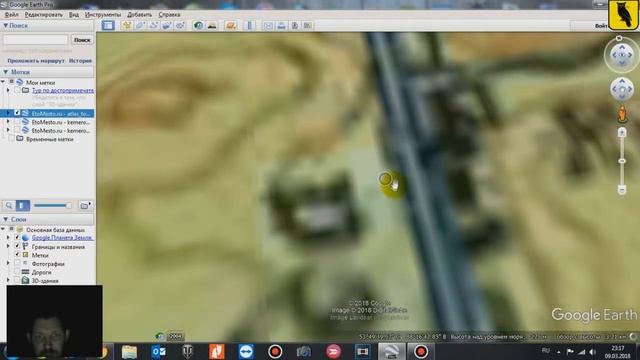Select the Add Image Overlay tool

[167, 25]
